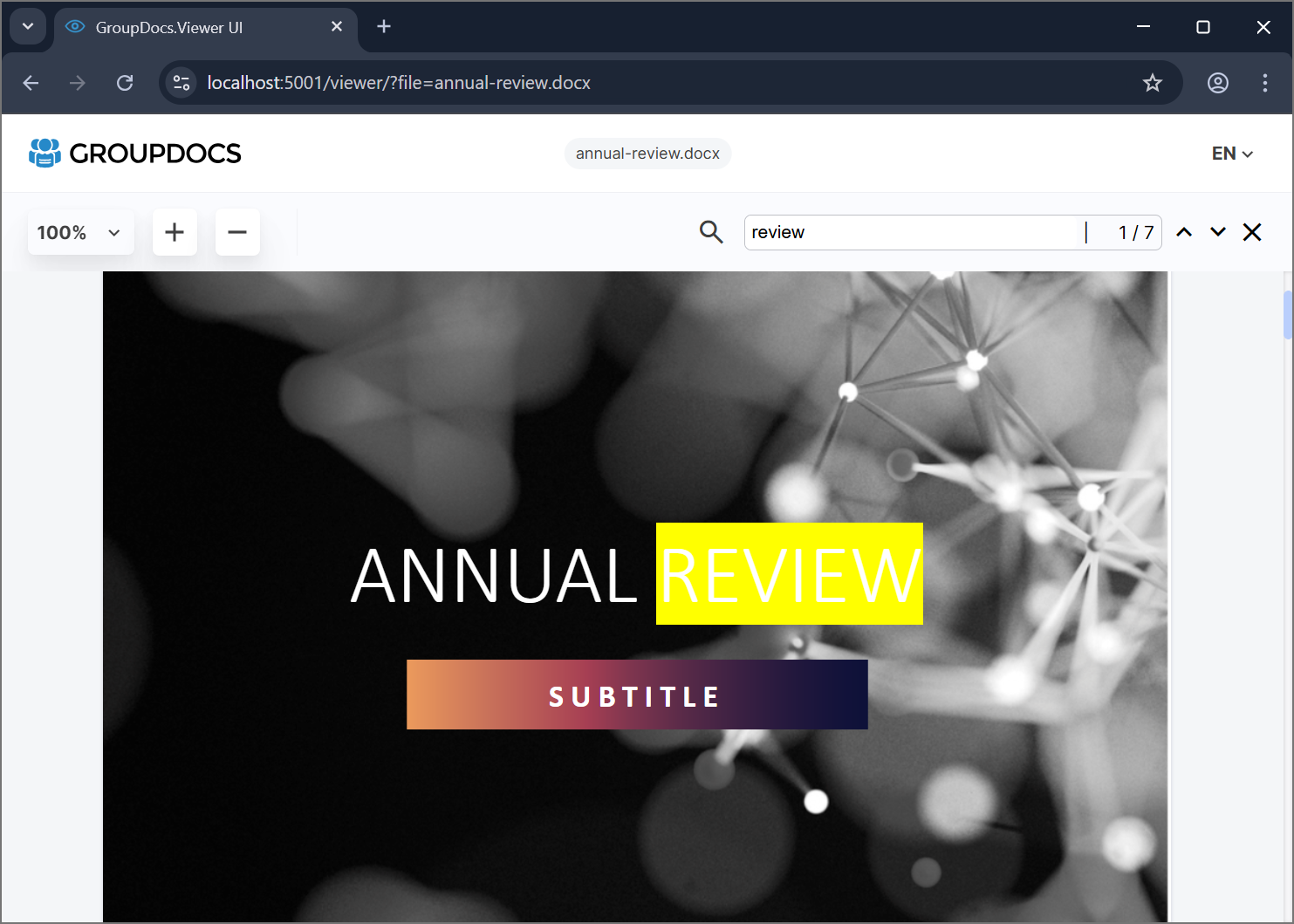Click the browser back arrow

pos(31,83)
